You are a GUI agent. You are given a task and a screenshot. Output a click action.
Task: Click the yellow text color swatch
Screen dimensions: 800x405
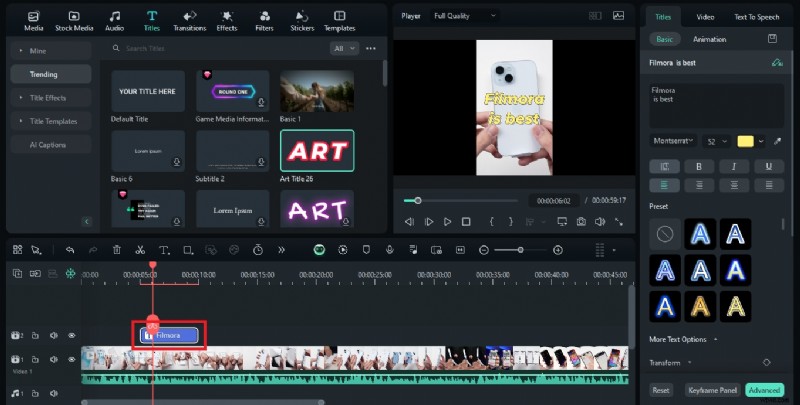point(745,142)
